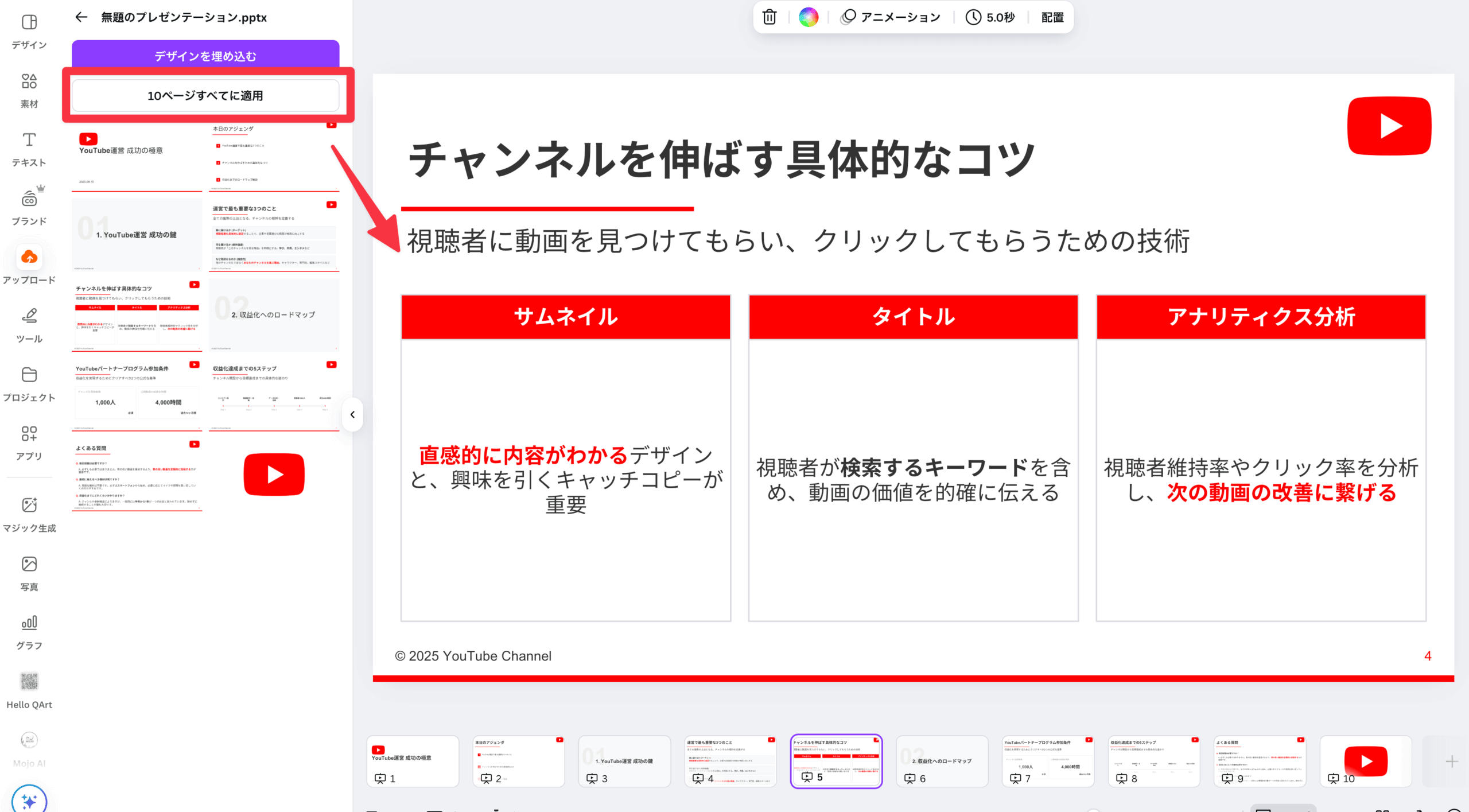Image resolution: width=1469 pixels, height=812 pixels.
Task: Open the デザイン panel in the sidebar
Action: tap(29, 32)
